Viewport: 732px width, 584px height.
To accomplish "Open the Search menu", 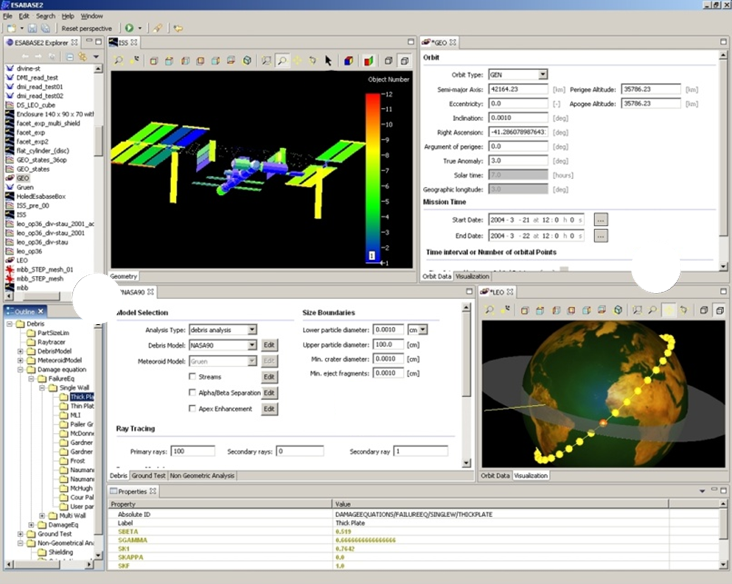I will 46,16.
